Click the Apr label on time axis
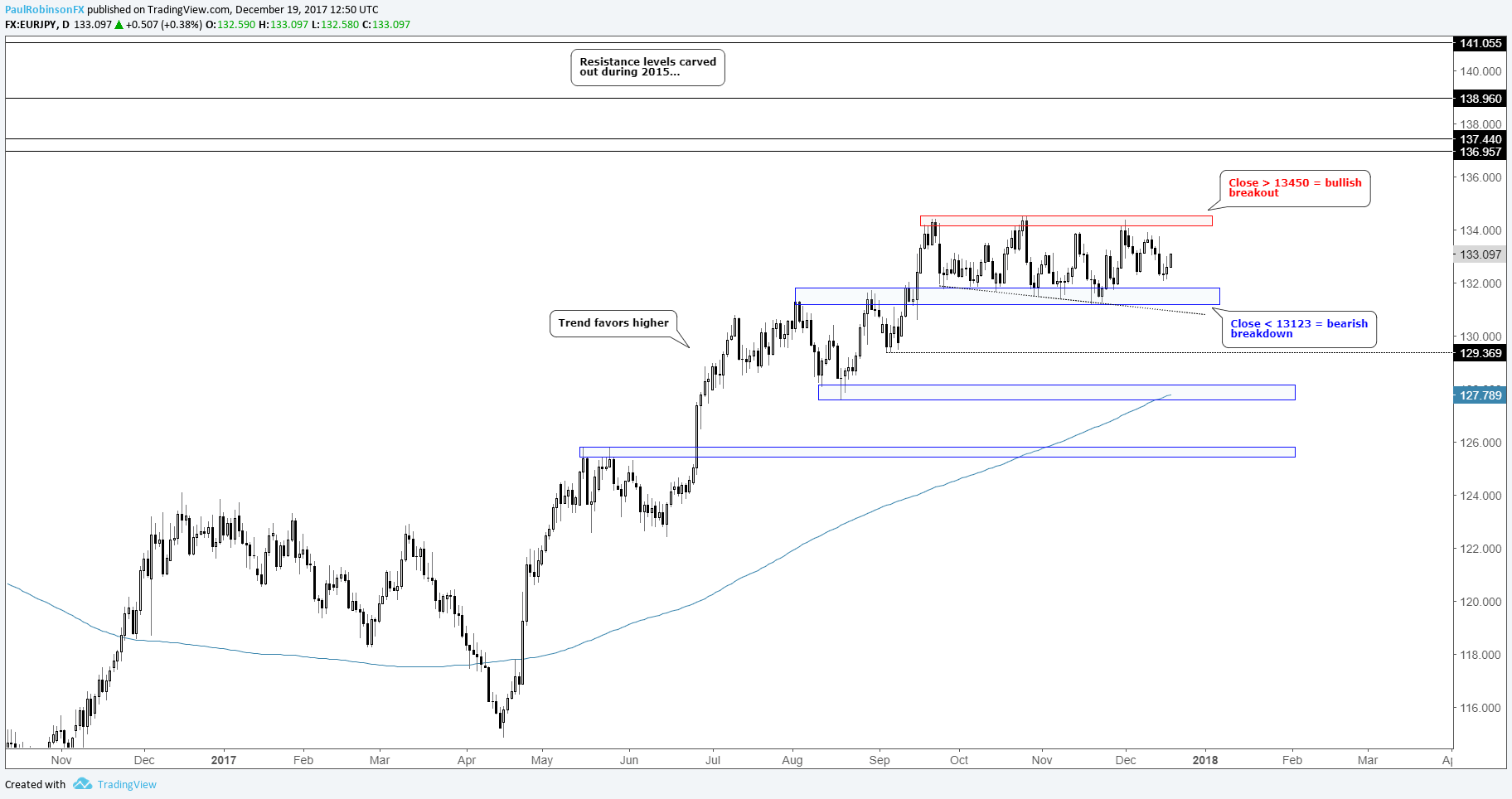Viewport: 1512px width, 799px height. [x=467, y=760]
